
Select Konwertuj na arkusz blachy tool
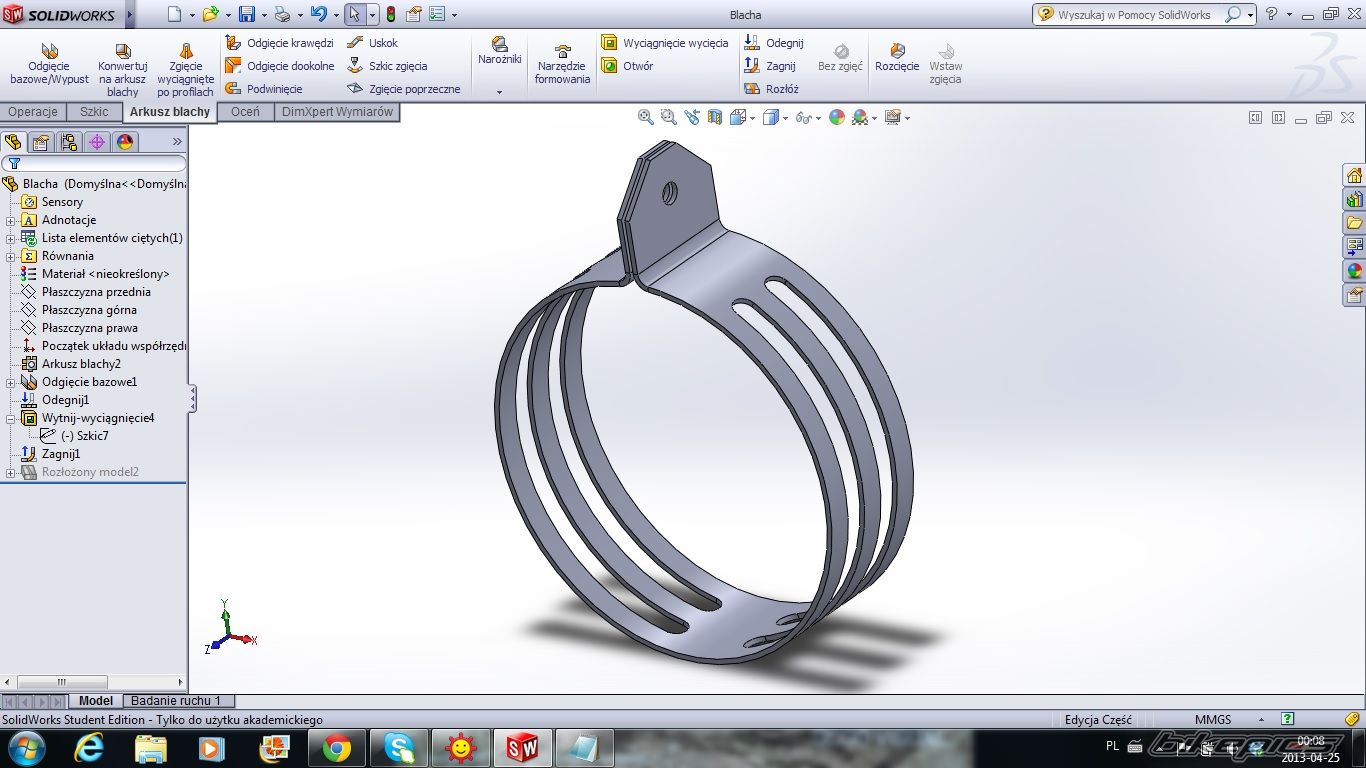coord(122,69)
